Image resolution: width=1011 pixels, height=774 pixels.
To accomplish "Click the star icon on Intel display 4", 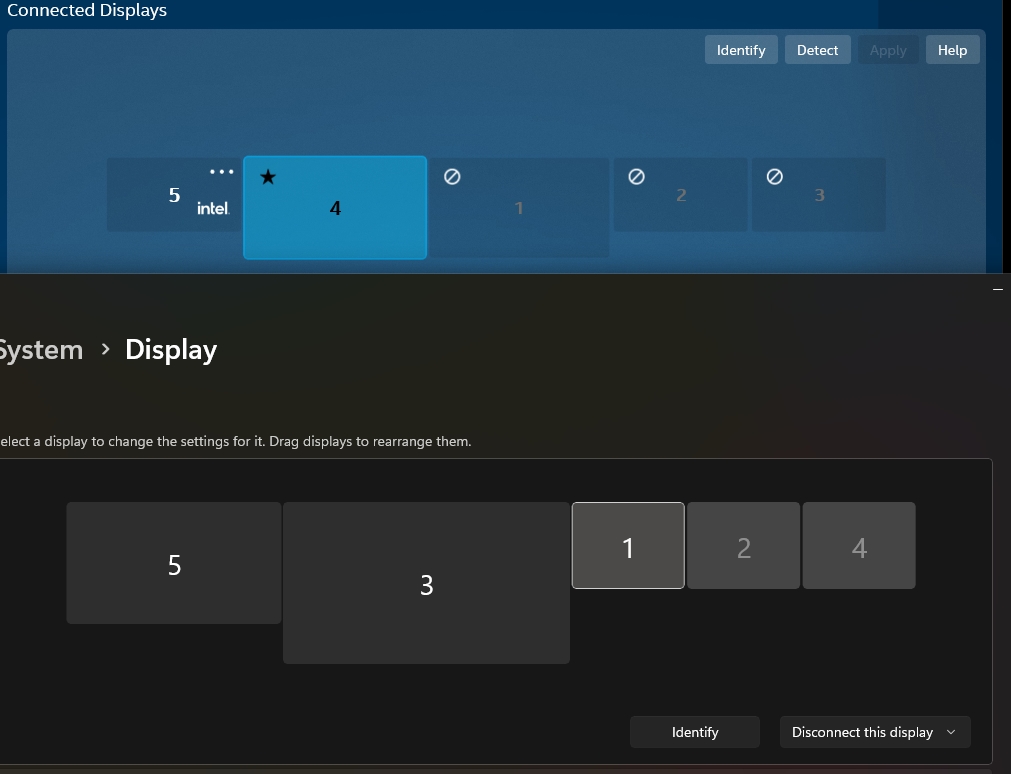I will click(x=267, y=177).
